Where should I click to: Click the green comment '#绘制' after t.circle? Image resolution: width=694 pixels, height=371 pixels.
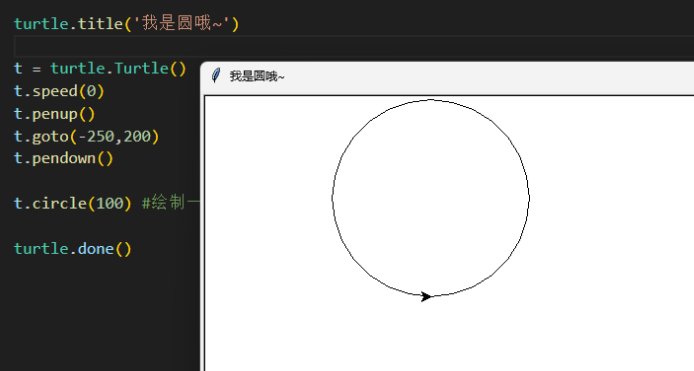pyautogui.click(x=171, y=203)
